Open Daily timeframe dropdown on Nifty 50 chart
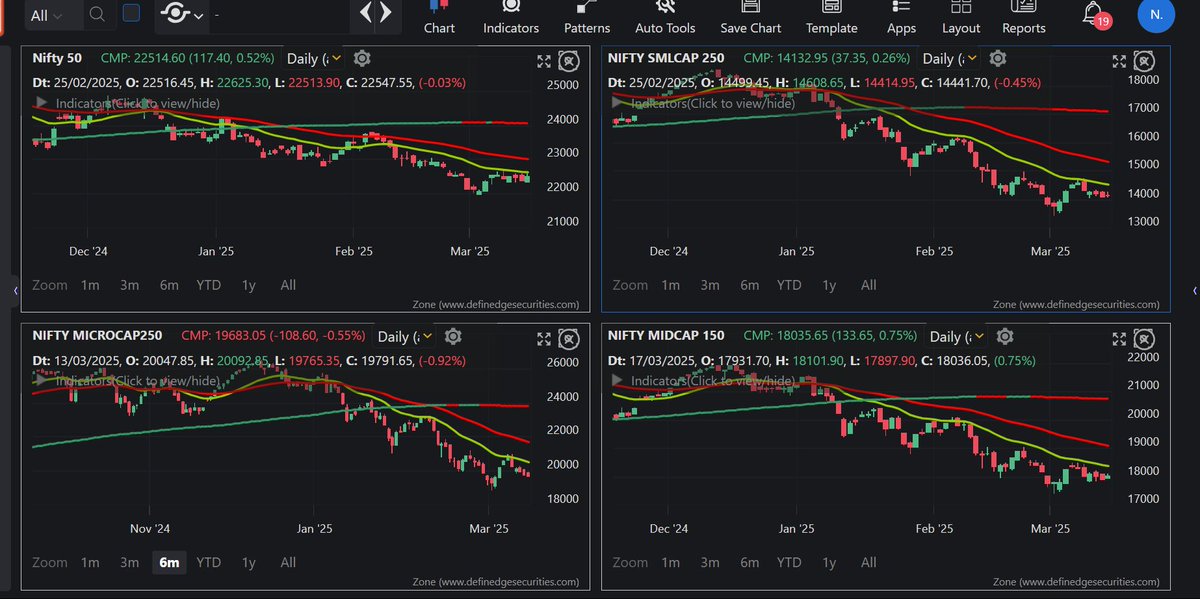Viewport: 1200px width, 599px height. (315, 59)
